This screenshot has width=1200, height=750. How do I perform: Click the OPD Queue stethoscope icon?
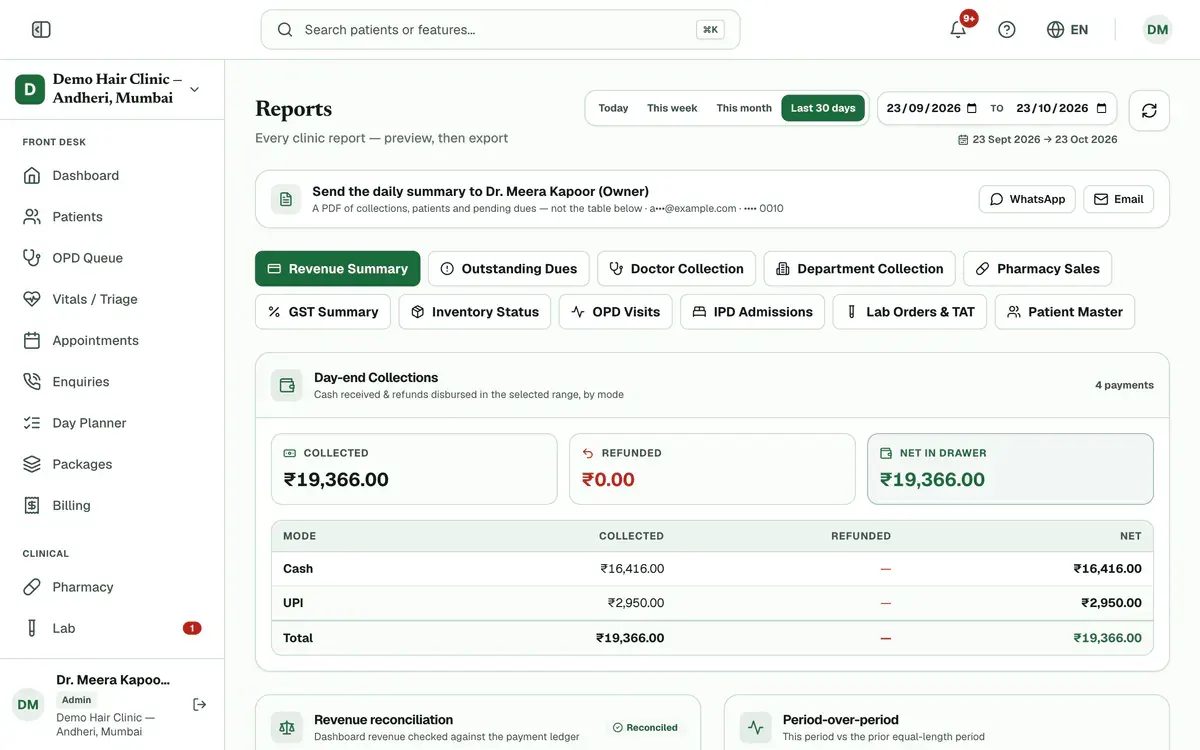[32, 258]
